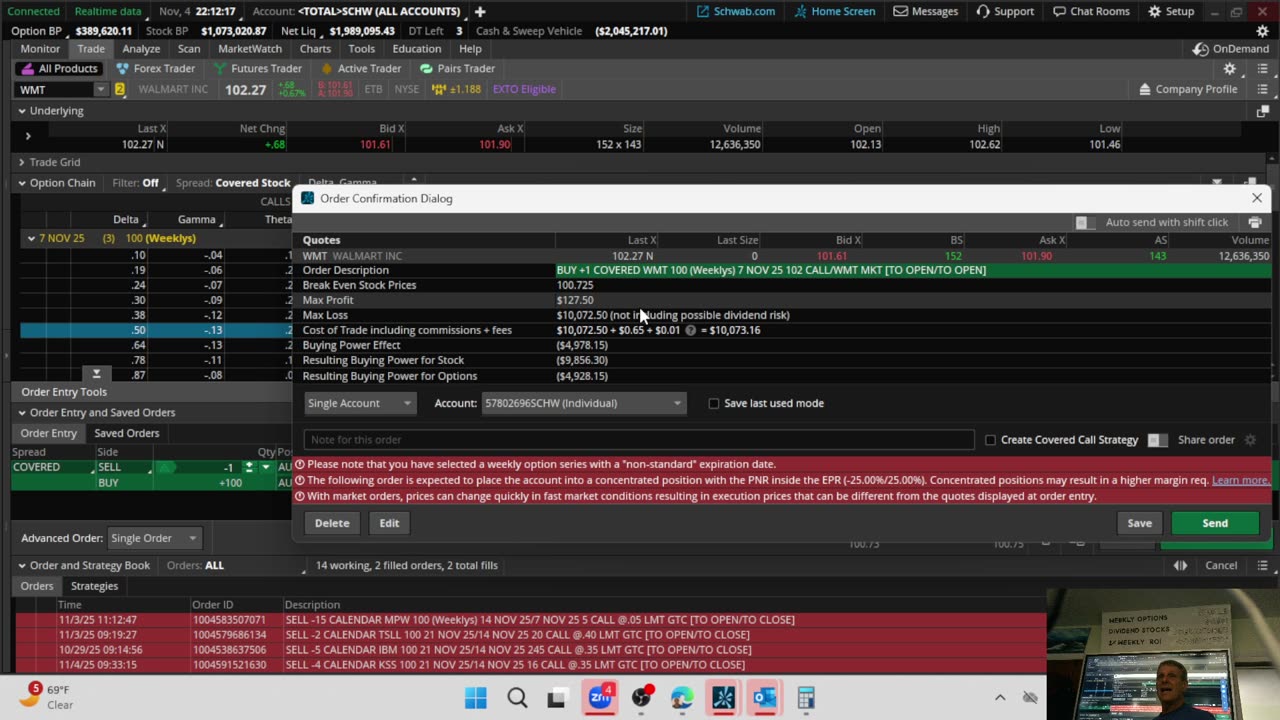
Task: Select the Order Entry tab
Action: pyautogui.click(x=49, y=433)
